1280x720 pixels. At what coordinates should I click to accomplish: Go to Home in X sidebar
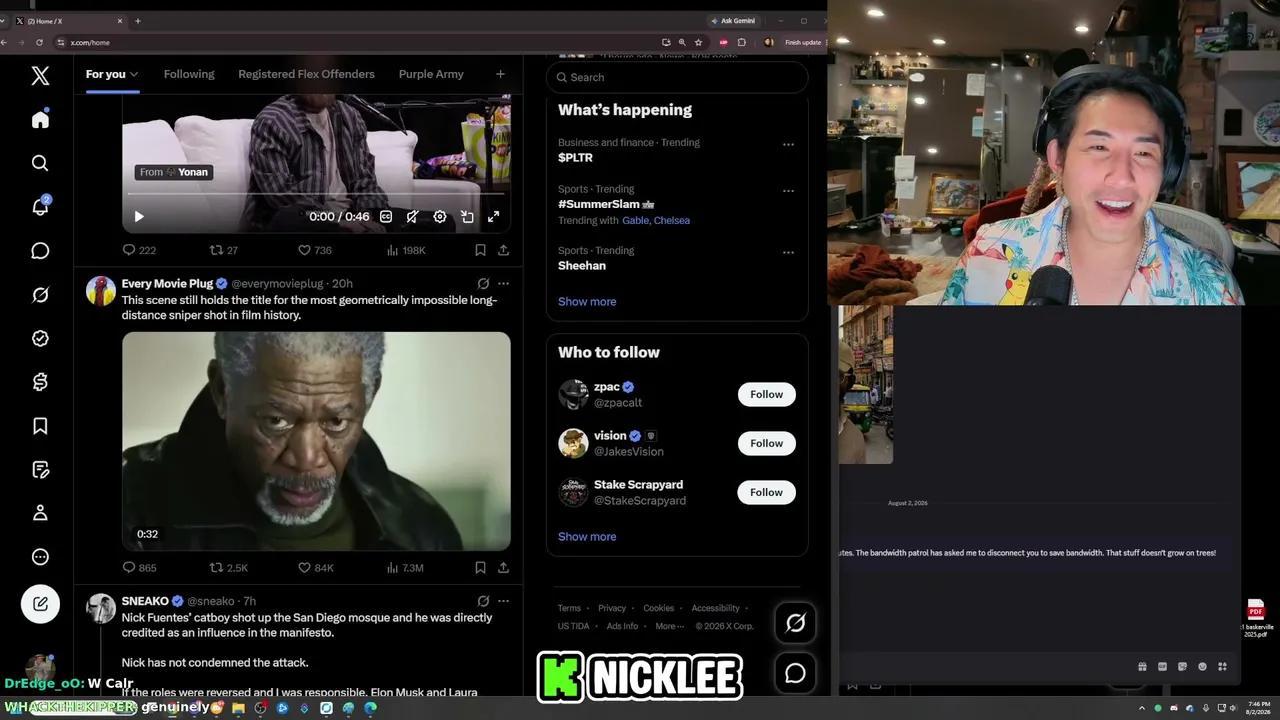(x=40, y=120)
